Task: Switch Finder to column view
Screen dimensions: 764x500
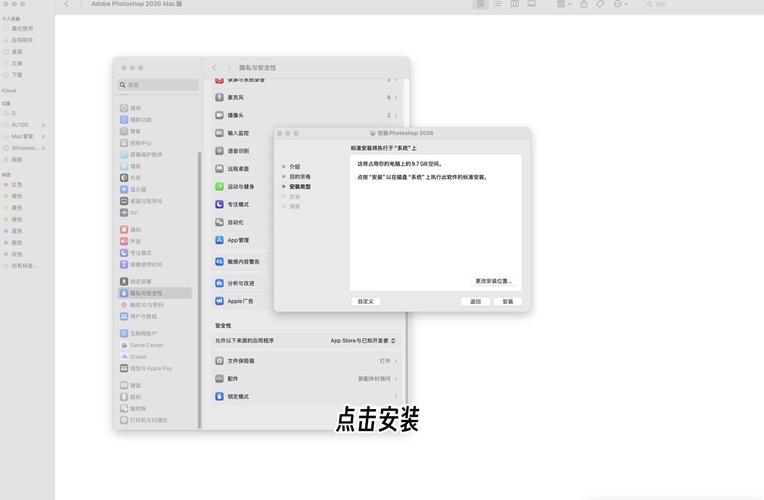Action: pyautogui.click(x=515, y=4)
